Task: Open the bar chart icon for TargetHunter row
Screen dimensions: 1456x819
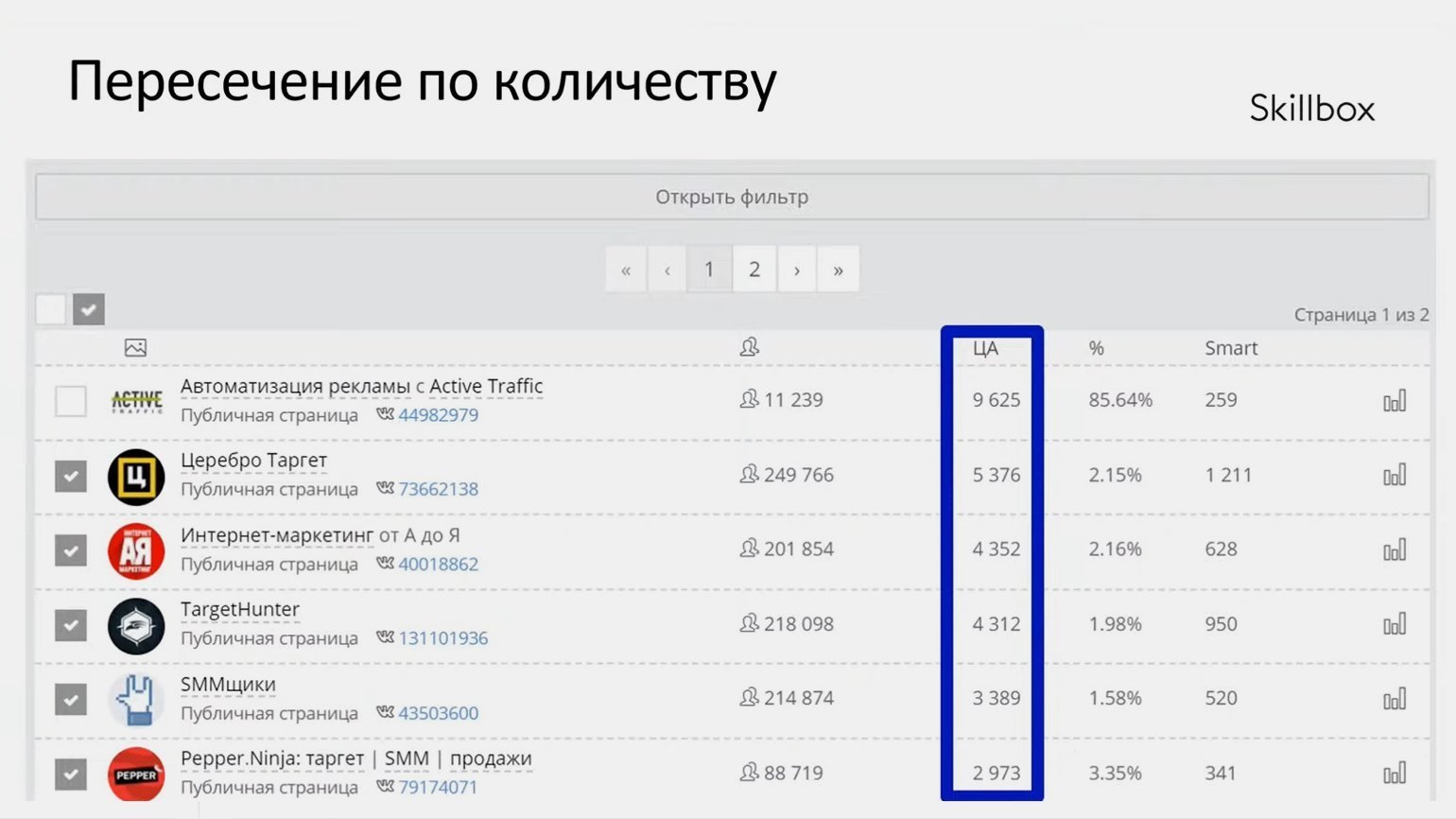Action: click(x=1395, y=624)
